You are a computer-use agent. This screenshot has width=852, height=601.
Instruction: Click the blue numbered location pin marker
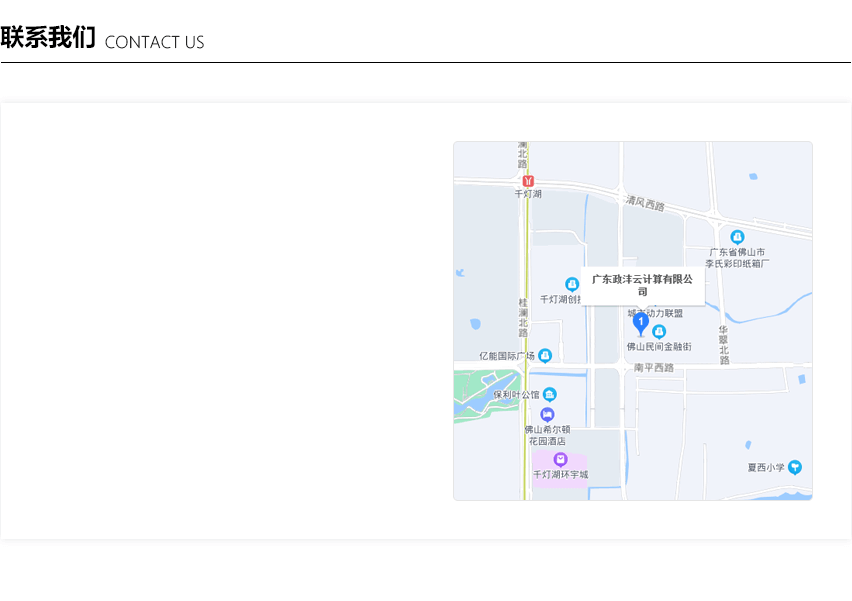point(641,324)
